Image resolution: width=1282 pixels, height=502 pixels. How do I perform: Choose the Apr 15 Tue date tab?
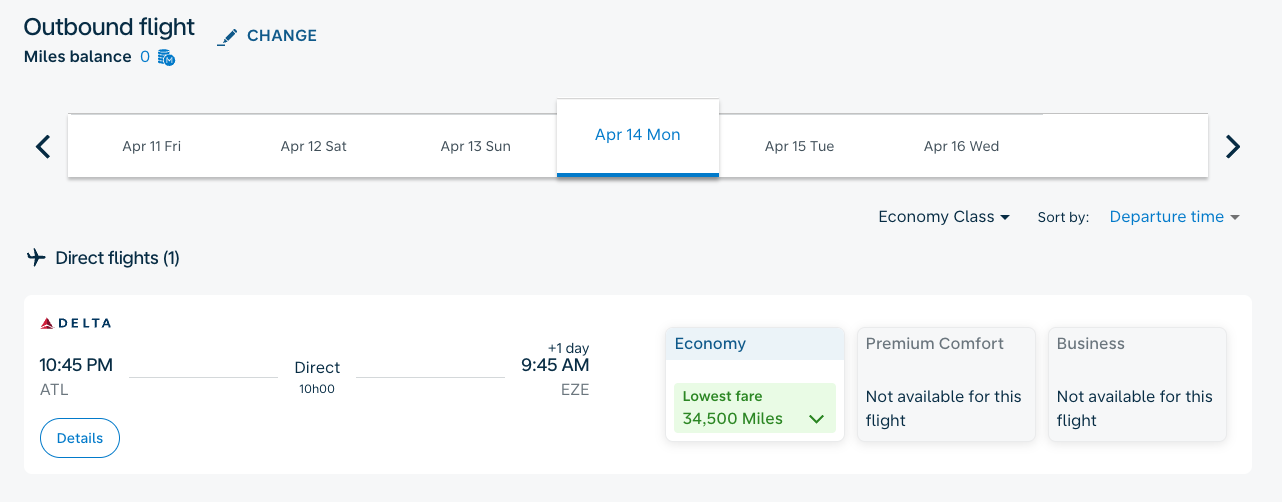tap(800, 147)
